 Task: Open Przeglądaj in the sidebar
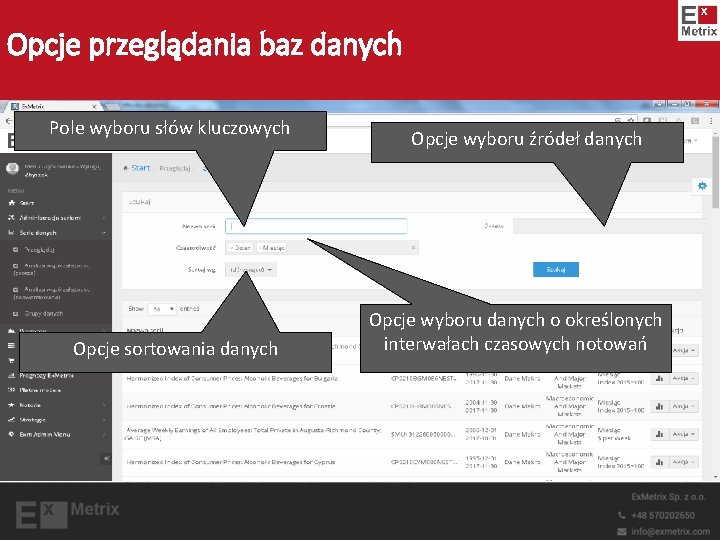39,250
